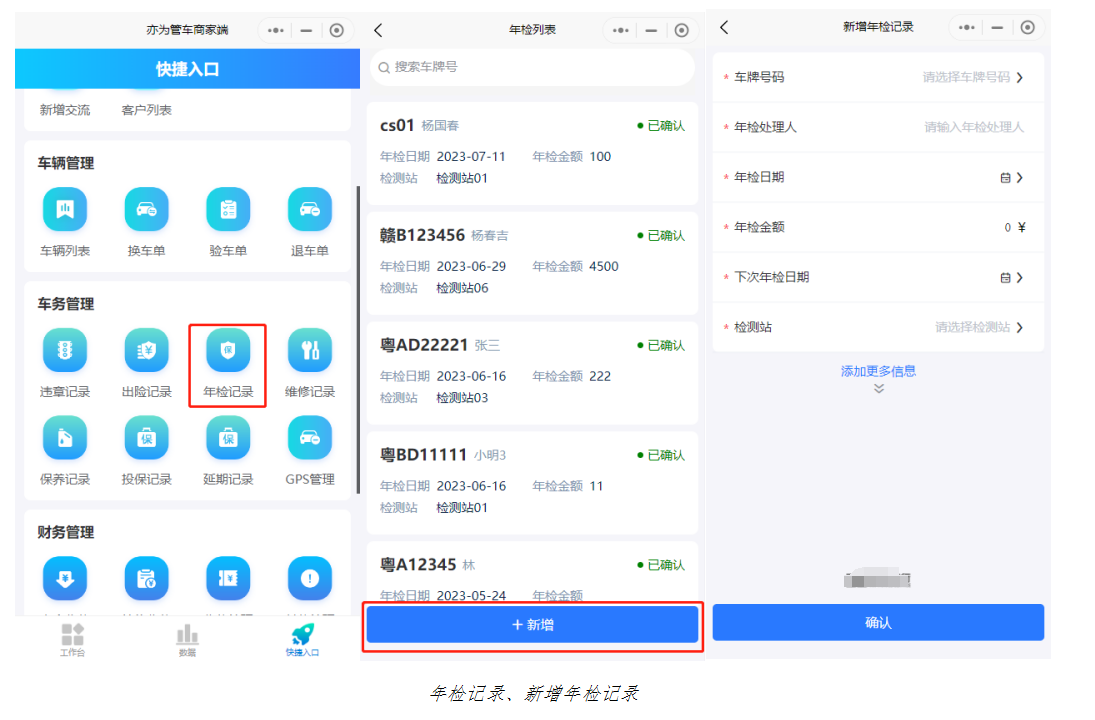Switch to the 数据 tab
The width and height of the screenshot is (1095, 720).
click(187, 639)
